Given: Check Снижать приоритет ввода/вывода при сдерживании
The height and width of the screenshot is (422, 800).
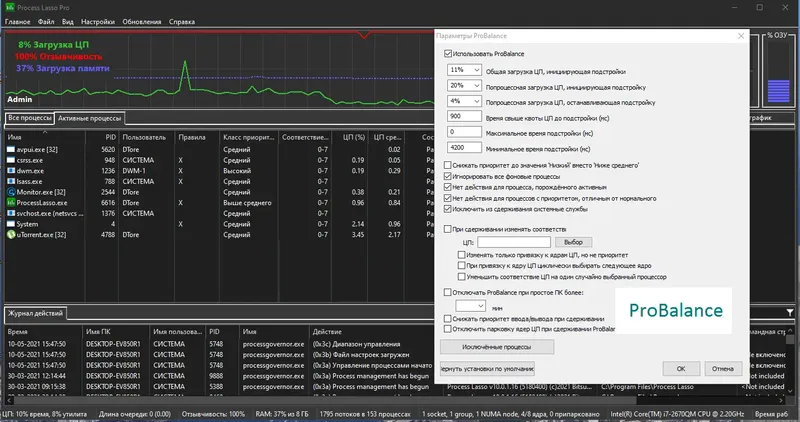Looking at the screenshot, I should coord(447,318).
